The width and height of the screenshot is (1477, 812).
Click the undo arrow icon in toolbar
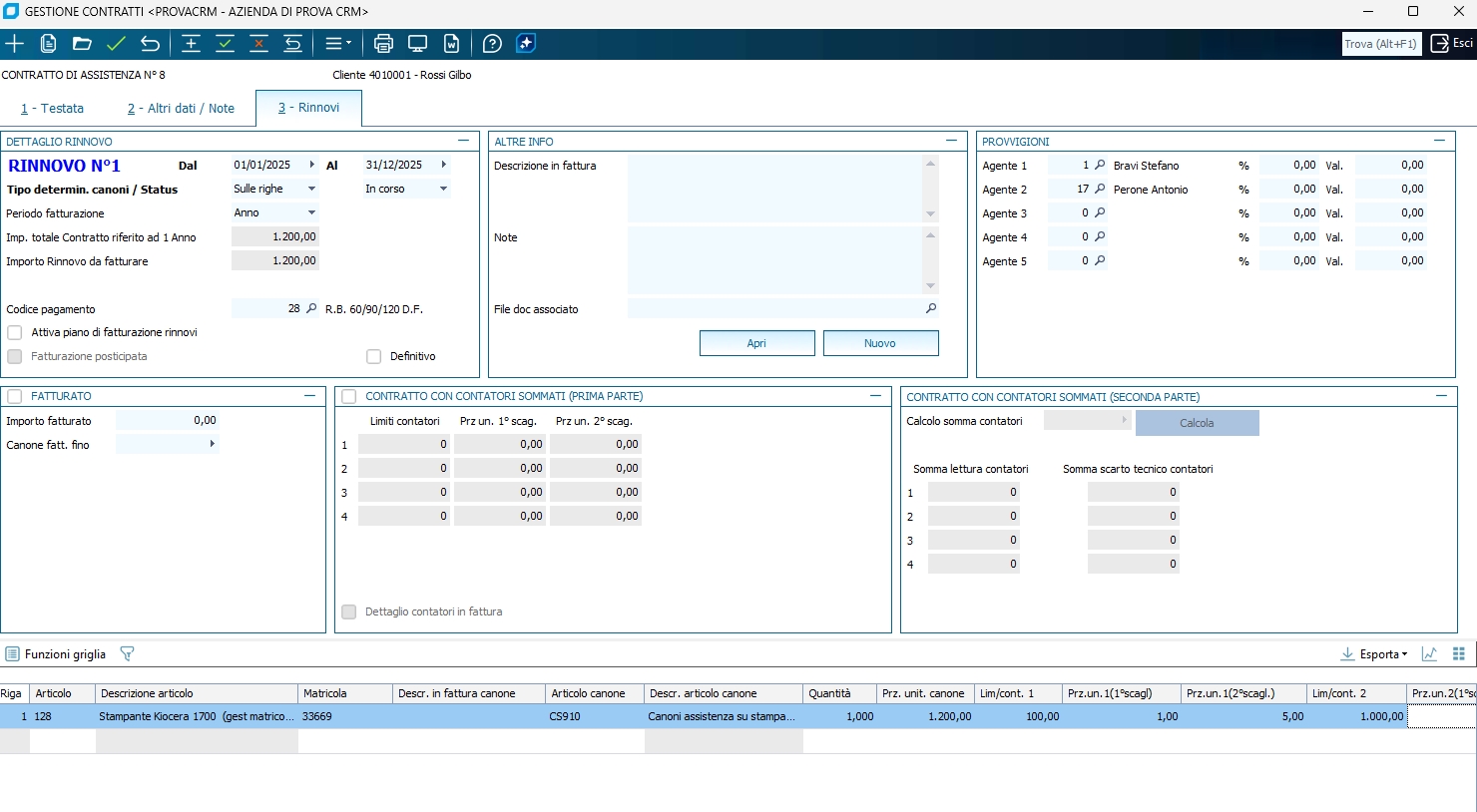(x=150, y=44)
